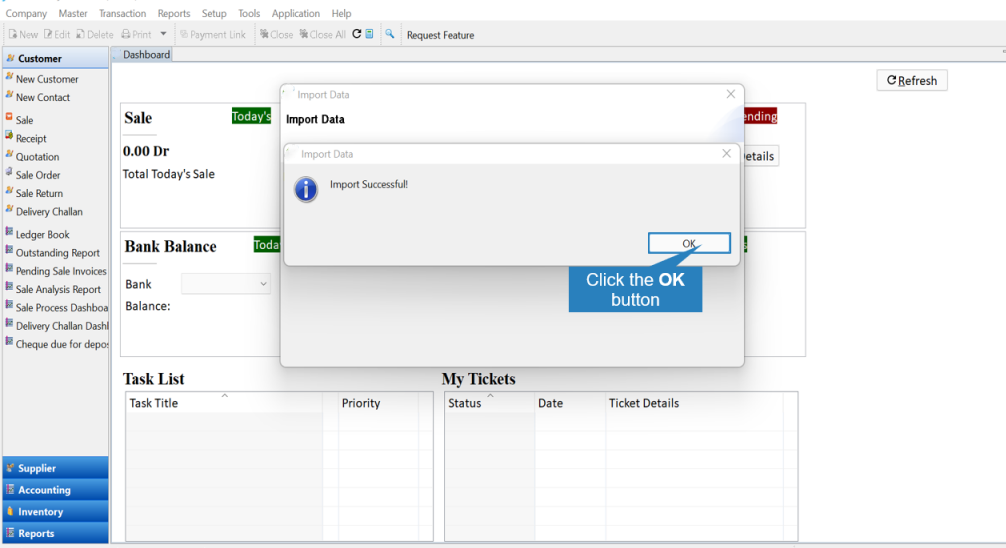This screenshot has height=548, width=1006.
Task: Click the Close toolbar item
Action: (x=277, y=34)
